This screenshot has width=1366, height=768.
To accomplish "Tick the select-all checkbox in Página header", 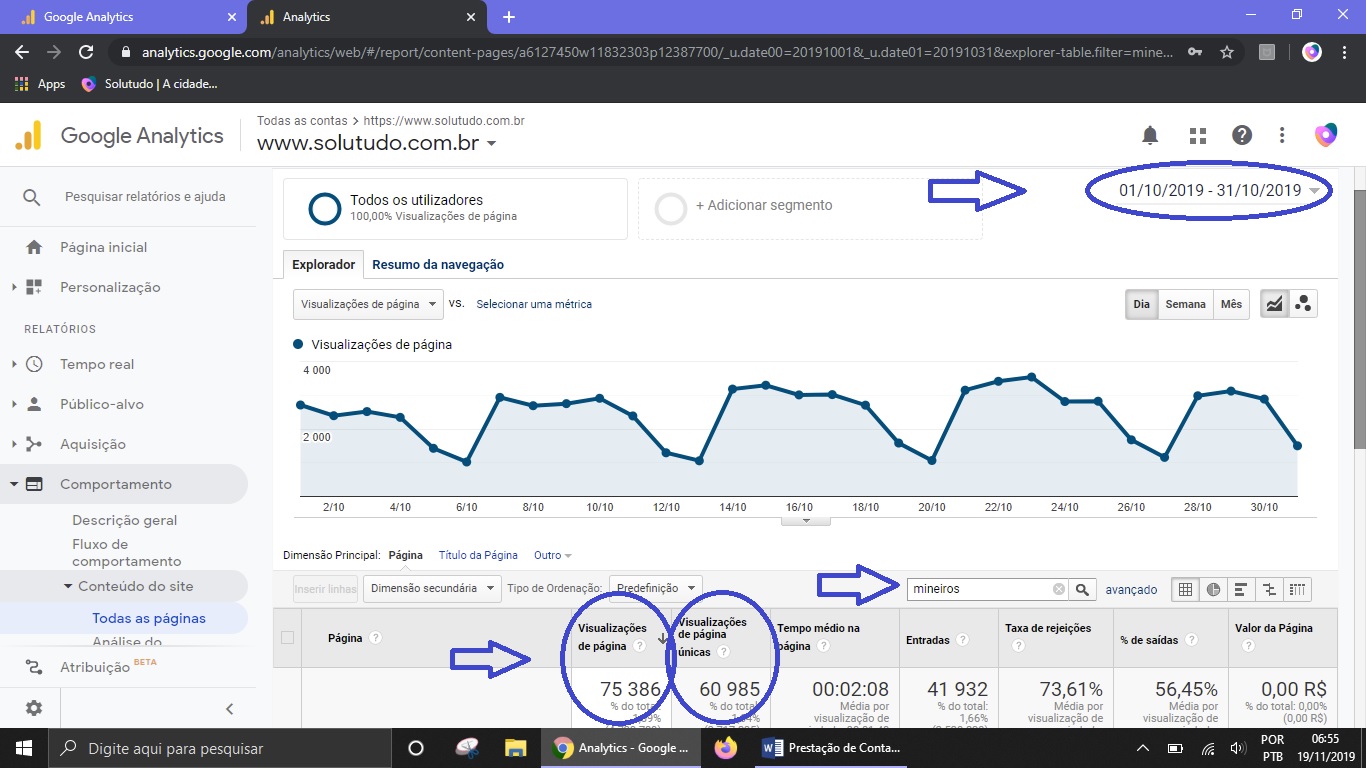I will [x=288, y=638].
